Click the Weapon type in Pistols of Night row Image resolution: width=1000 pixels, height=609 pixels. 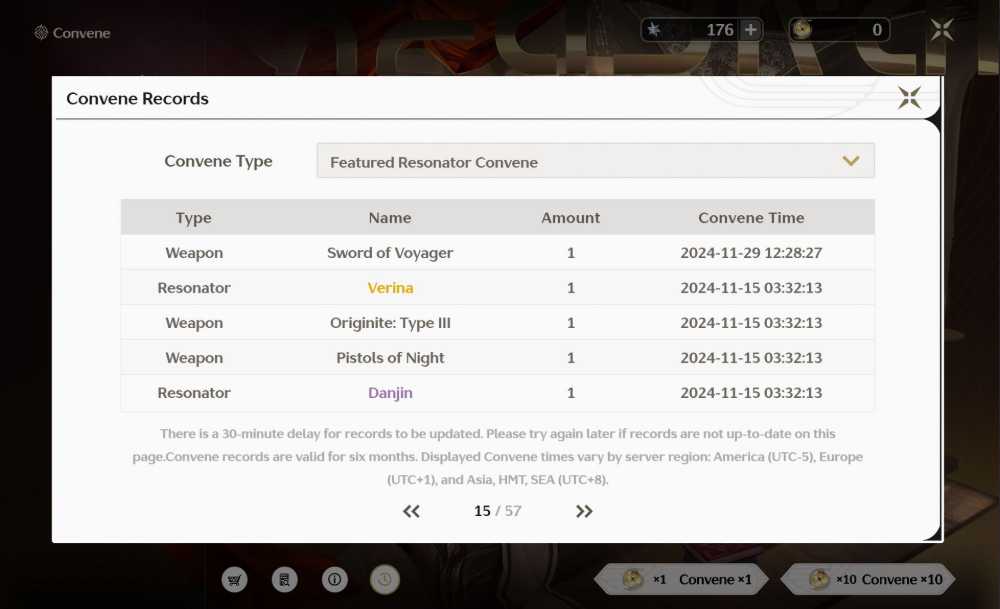click(x=194, y=358)
